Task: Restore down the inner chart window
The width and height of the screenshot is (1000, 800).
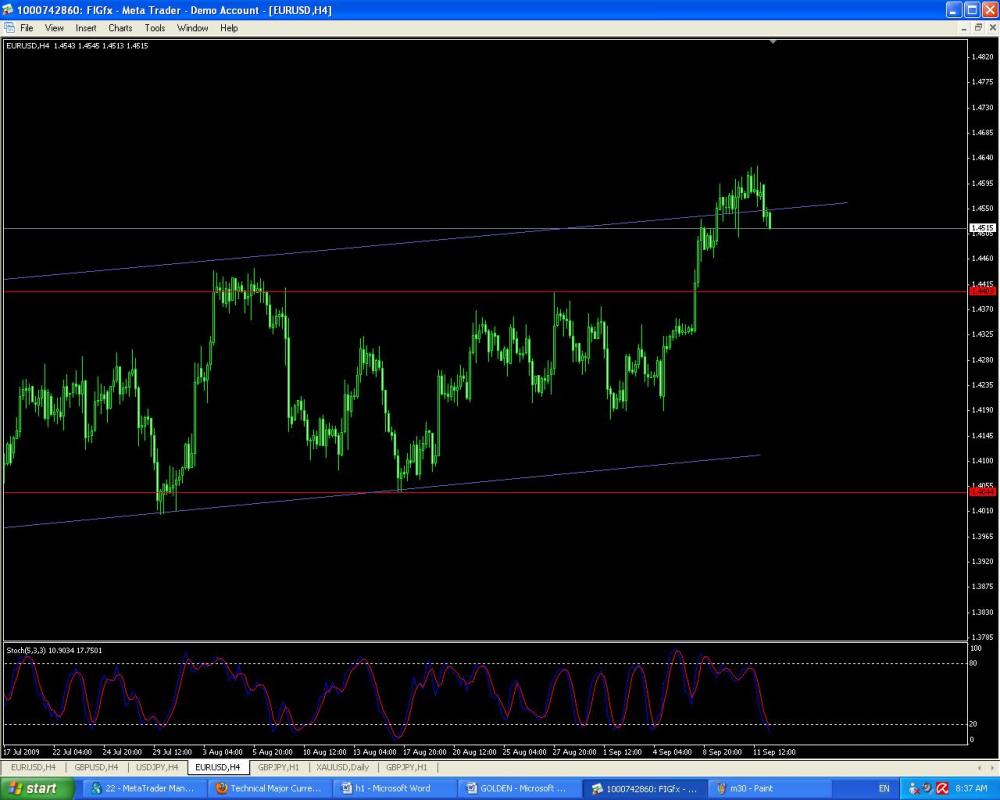Action: tap(978, 28)
